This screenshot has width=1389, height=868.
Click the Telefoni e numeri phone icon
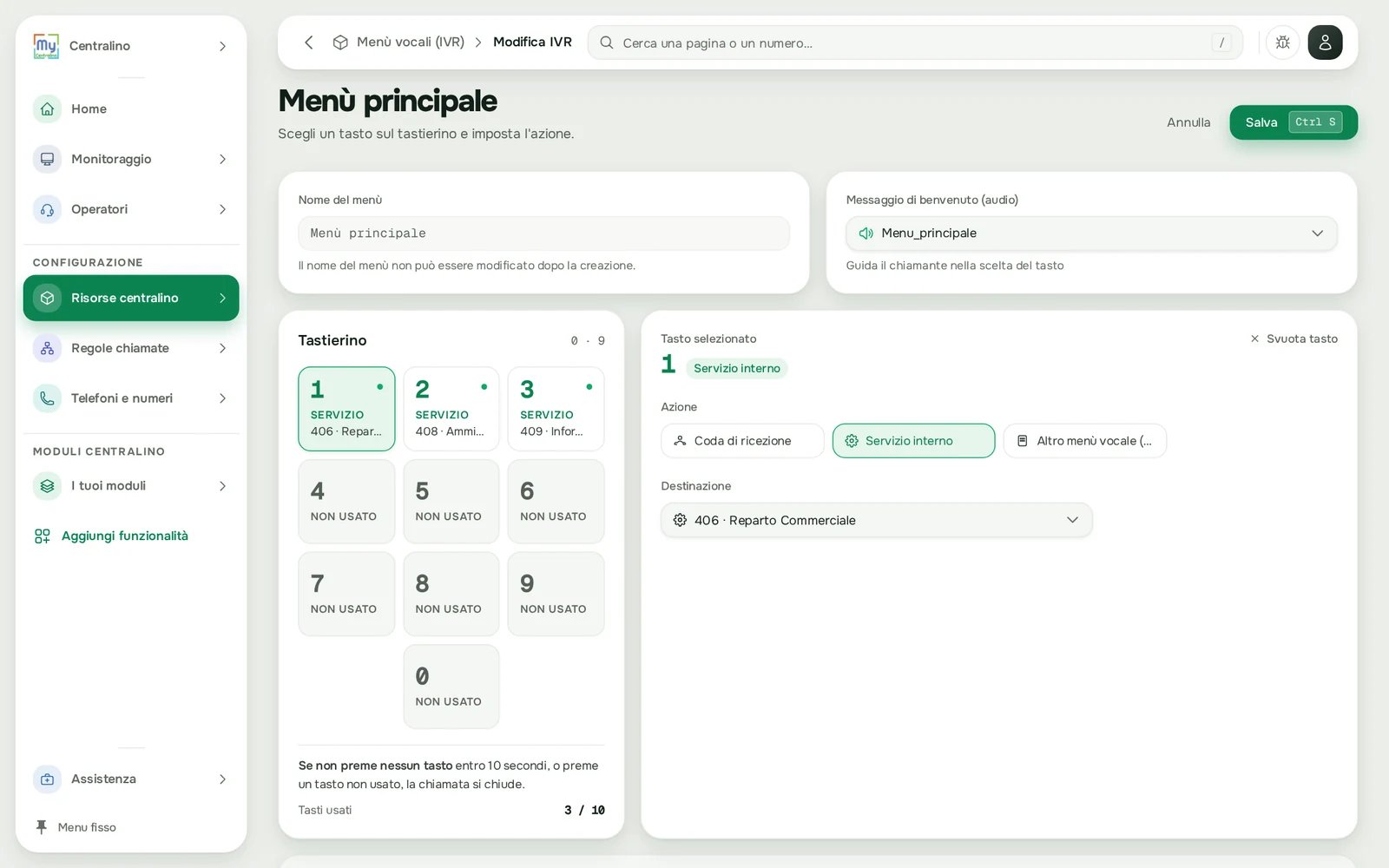coord(47,398)
